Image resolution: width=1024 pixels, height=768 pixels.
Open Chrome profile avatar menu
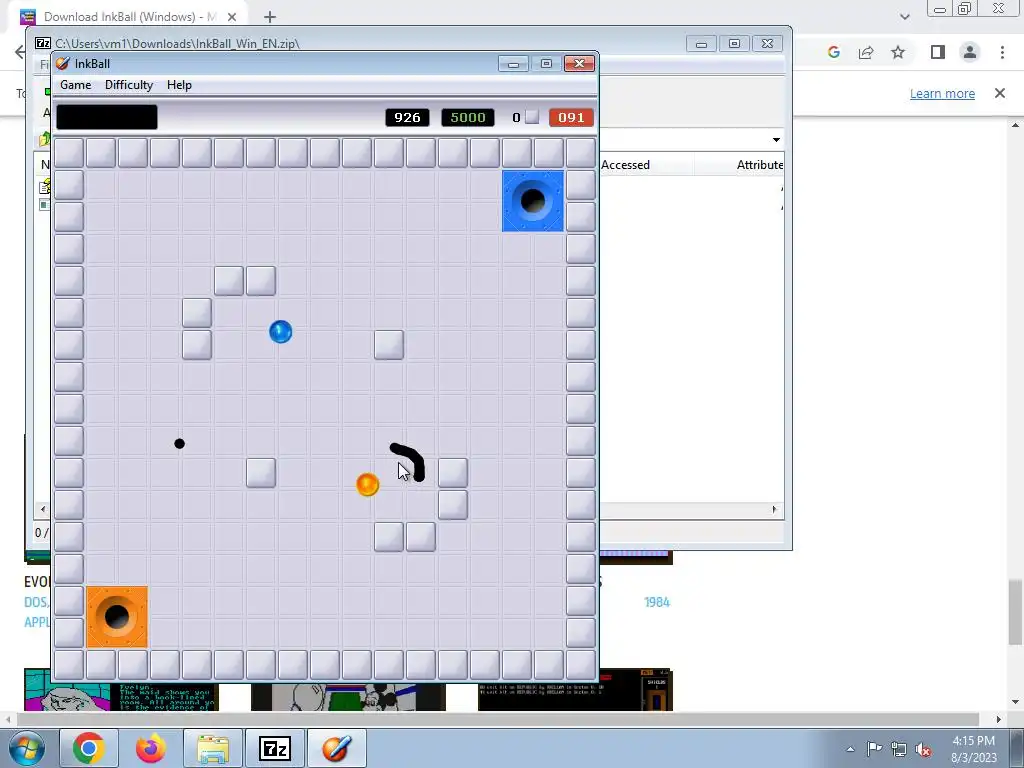970,52
